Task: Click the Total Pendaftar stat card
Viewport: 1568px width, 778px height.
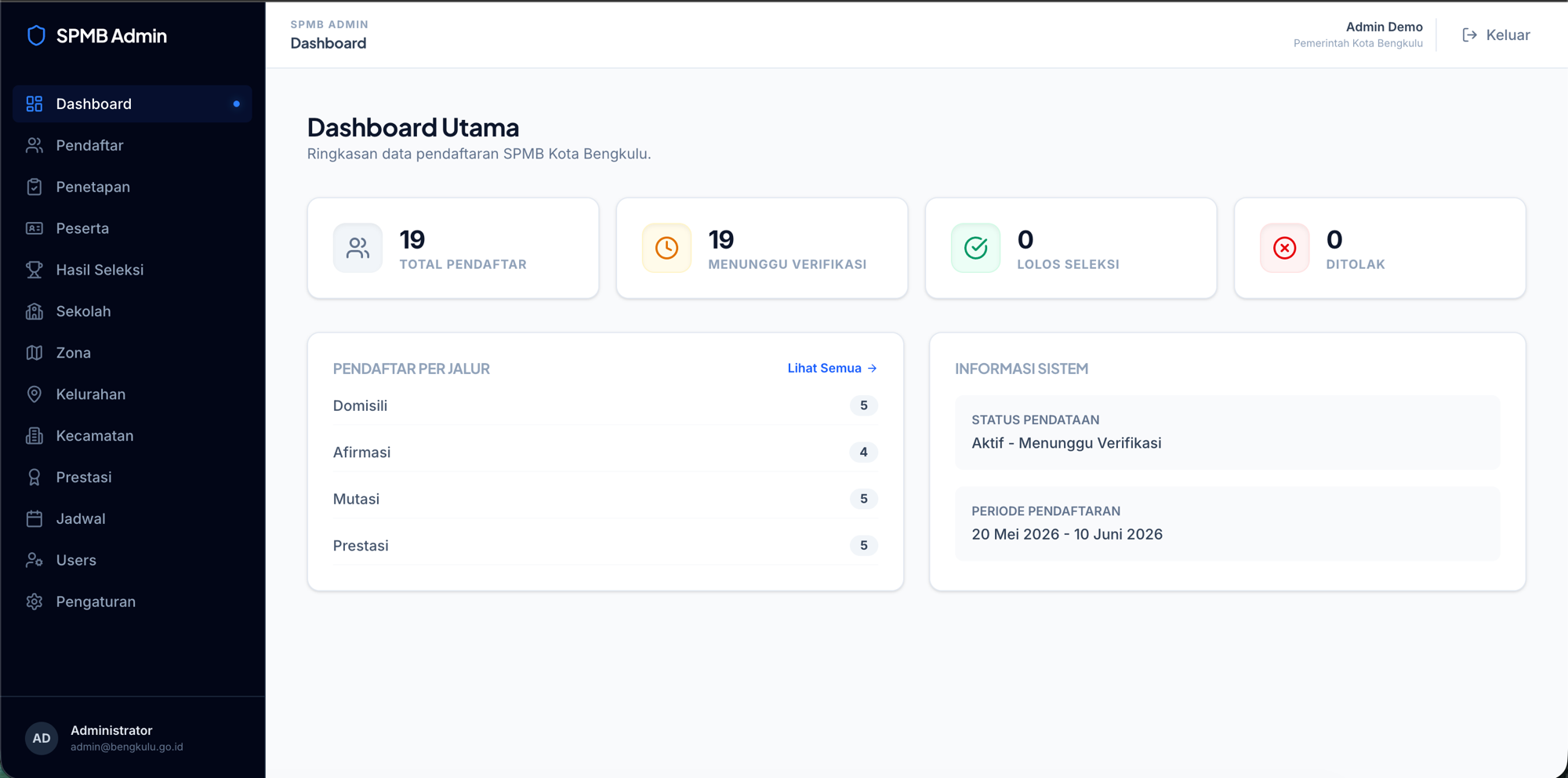Action: (x=453, y=248)
